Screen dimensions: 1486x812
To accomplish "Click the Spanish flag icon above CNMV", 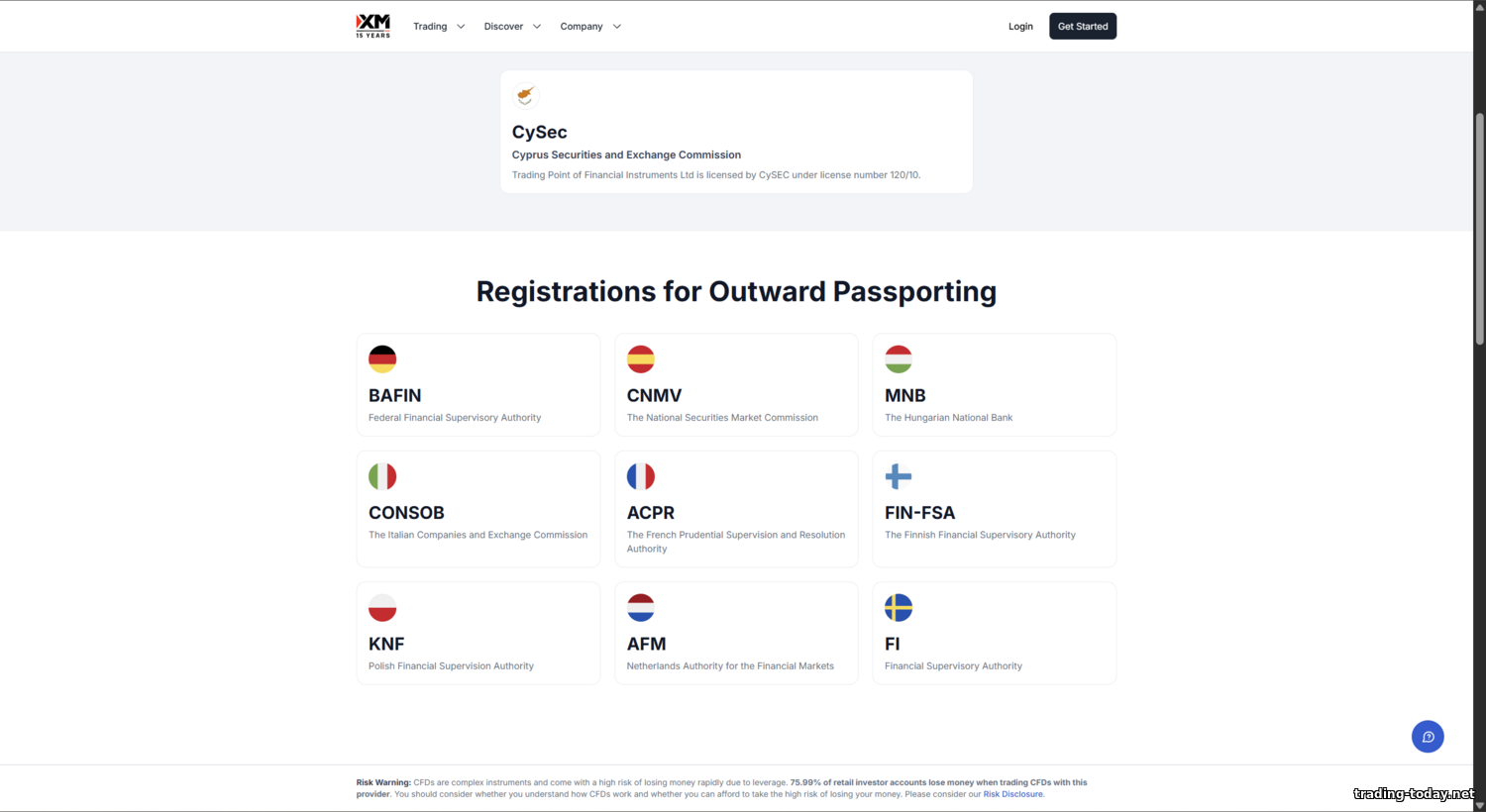I will 641,358.
